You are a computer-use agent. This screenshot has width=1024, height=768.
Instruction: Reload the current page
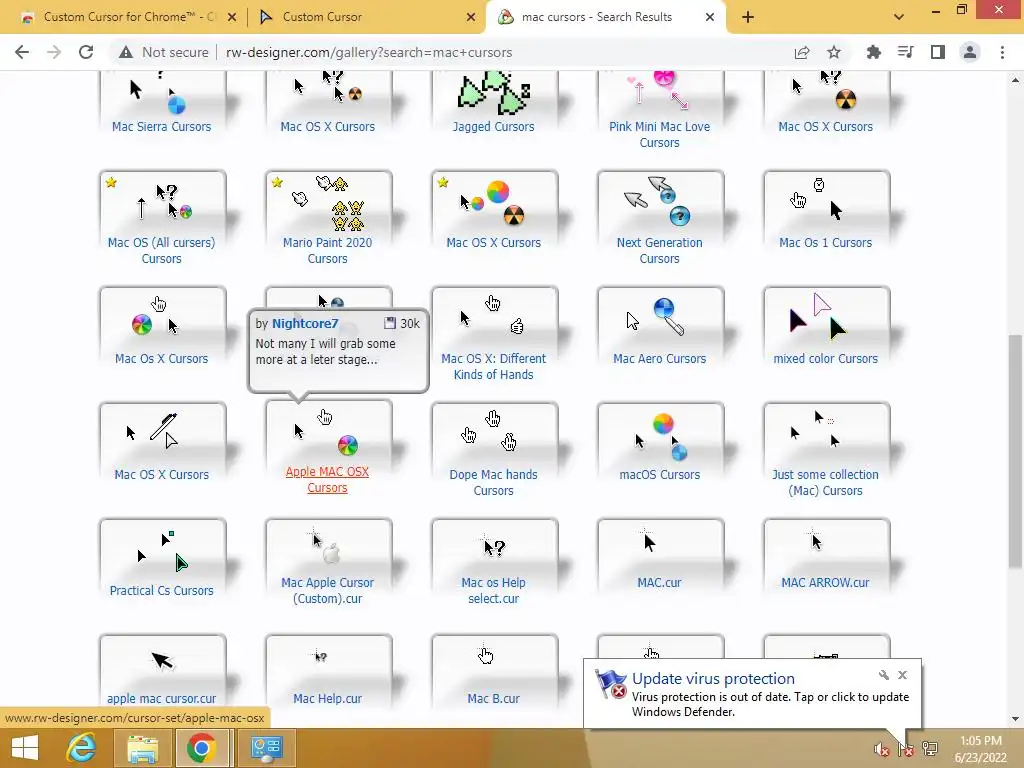86,52
